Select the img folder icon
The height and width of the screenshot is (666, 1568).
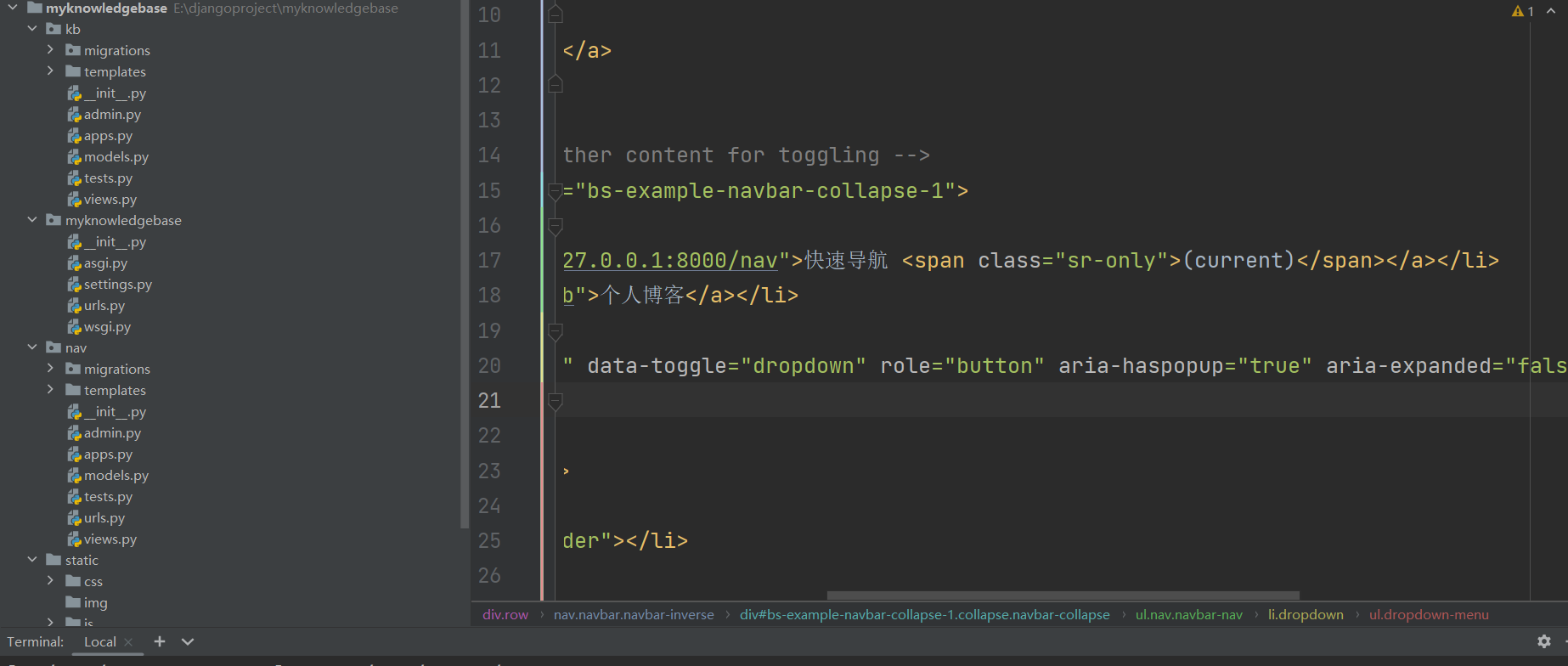[73, 602]
